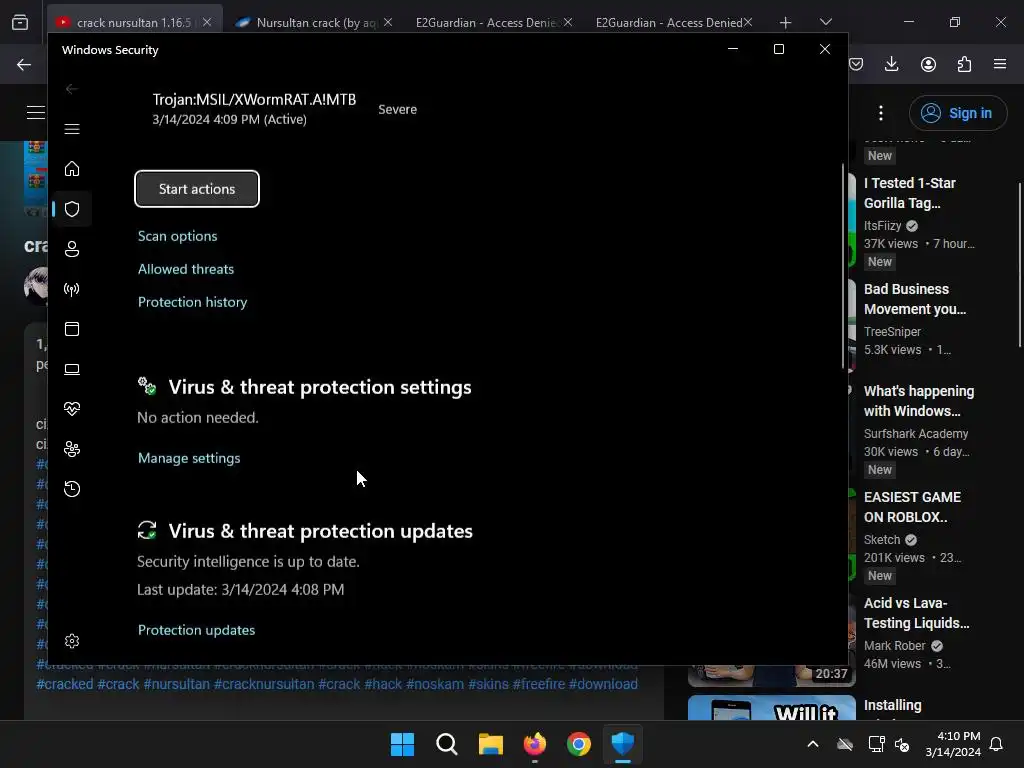The image size is (1024, 768).
Task: Open browser downloads panel
Action: click(x=891, y=64)
